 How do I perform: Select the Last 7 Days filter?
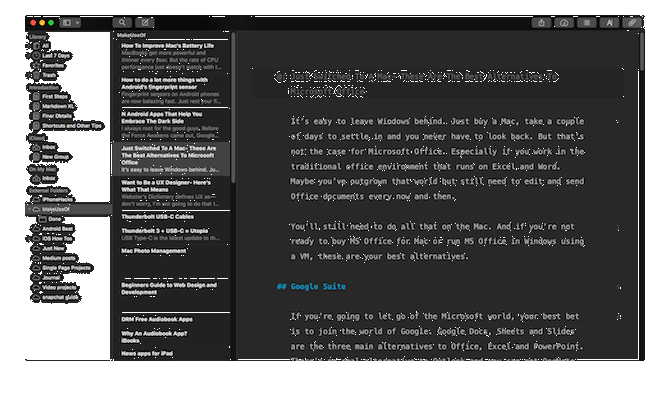point(51,56)
